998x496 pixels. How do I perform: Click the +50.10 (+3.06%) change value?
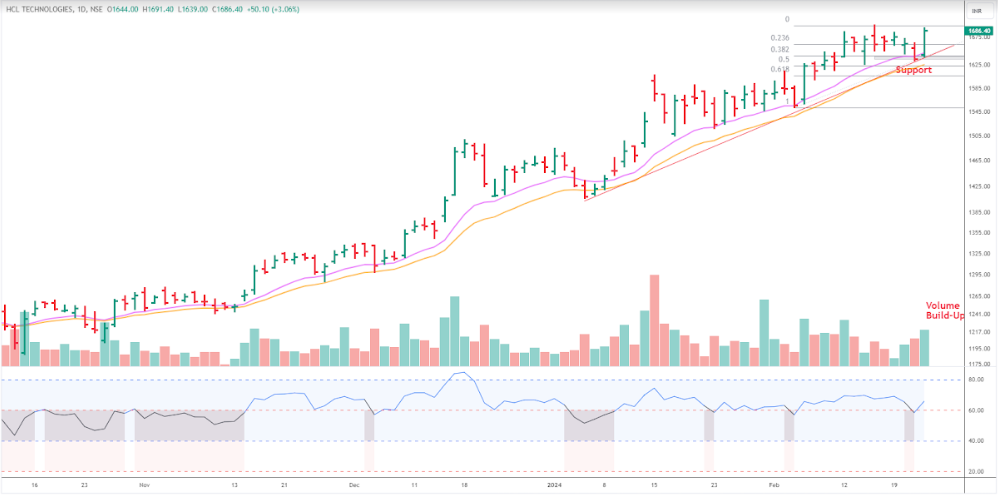(263, 8)
